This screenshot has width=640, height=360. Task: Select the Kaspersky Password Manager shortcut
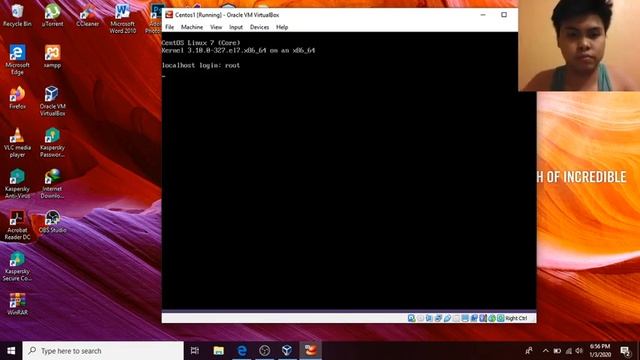point(52,142)
